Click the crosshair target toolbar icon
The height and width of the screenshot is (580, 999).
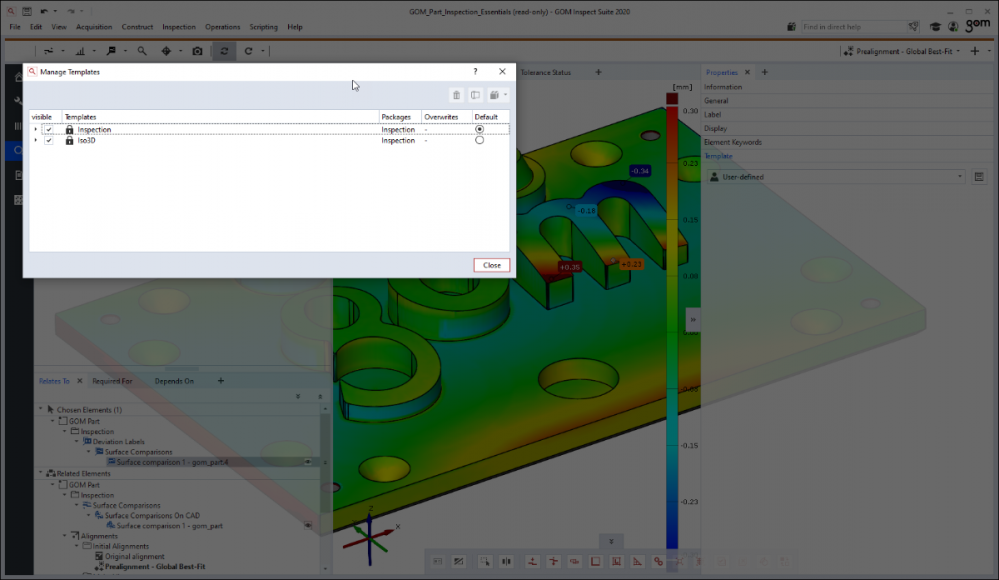click(166, 51)
